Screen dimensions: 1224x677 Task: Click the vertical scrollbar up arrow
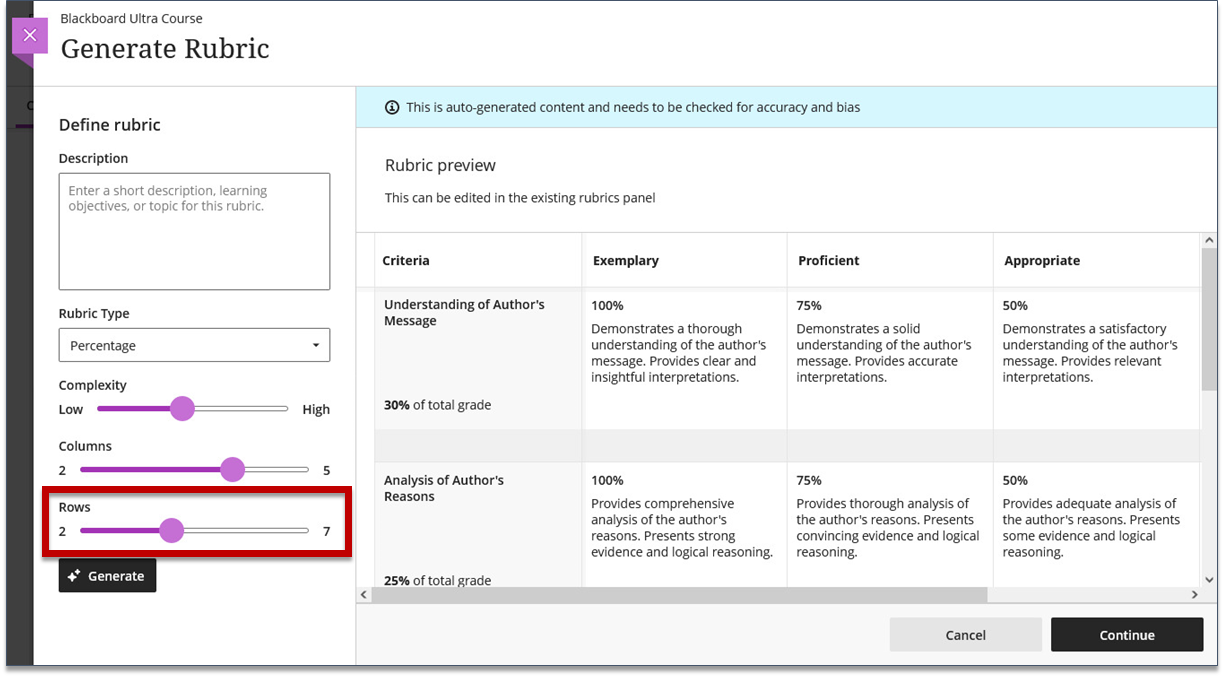[x=1209, y=241]
